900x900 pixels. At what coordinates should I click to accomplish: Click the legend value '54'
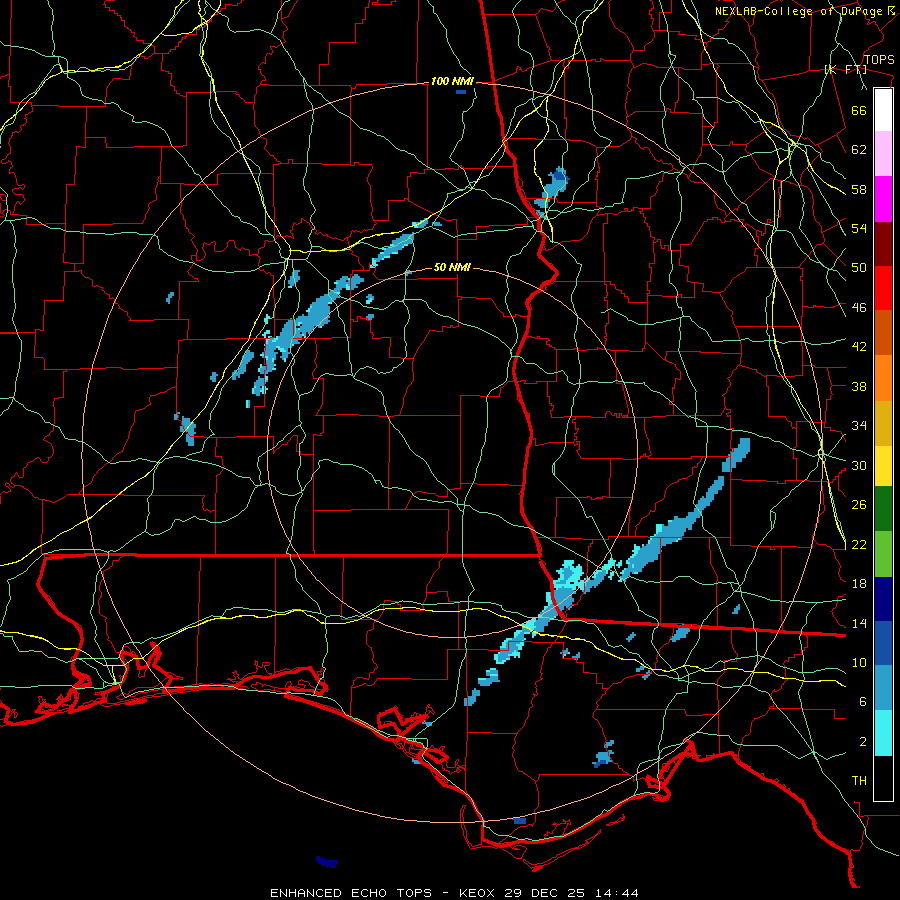(x=859, y=228)
